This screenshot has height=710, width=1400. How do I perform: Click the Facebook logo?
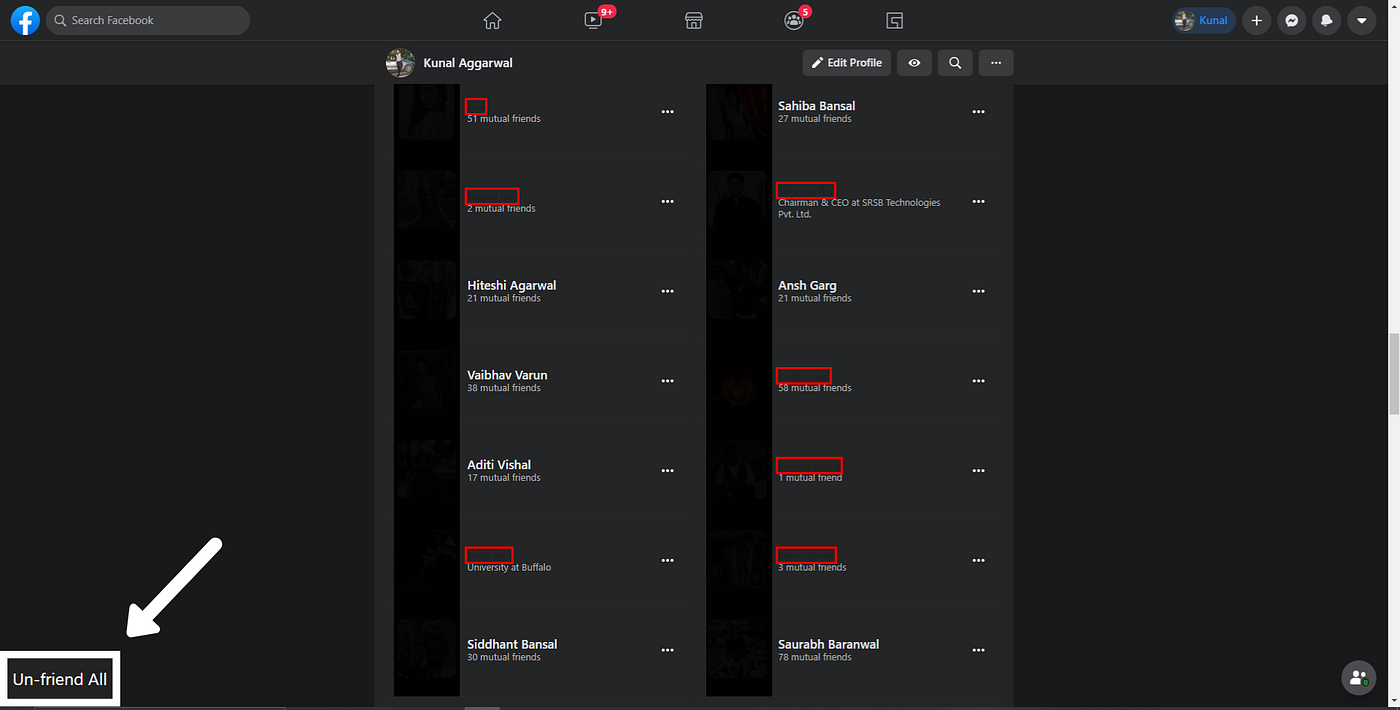point(25,20)
